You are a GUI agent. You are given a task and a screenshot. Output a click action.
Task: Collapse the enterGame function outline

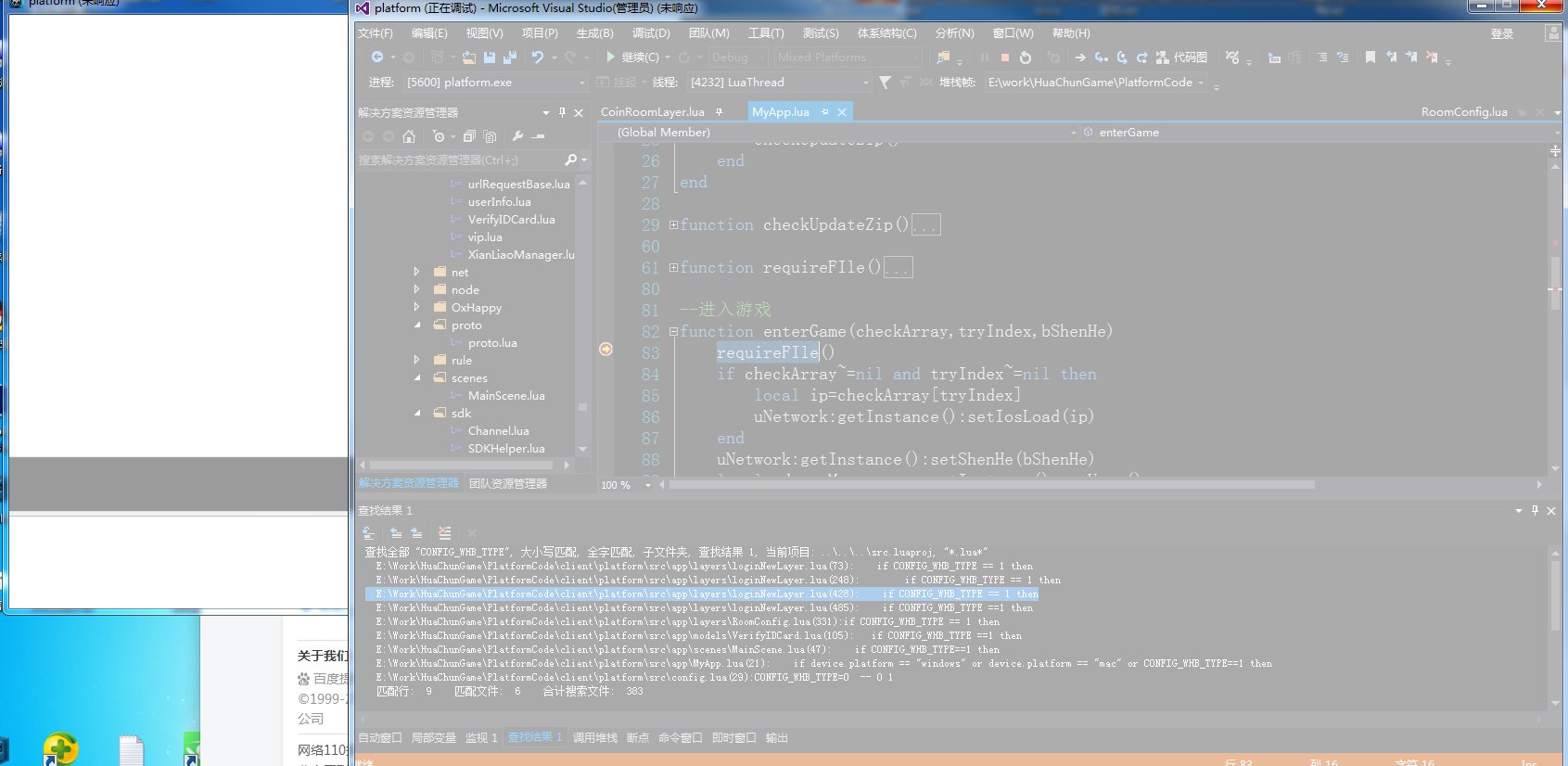(673, 332)
